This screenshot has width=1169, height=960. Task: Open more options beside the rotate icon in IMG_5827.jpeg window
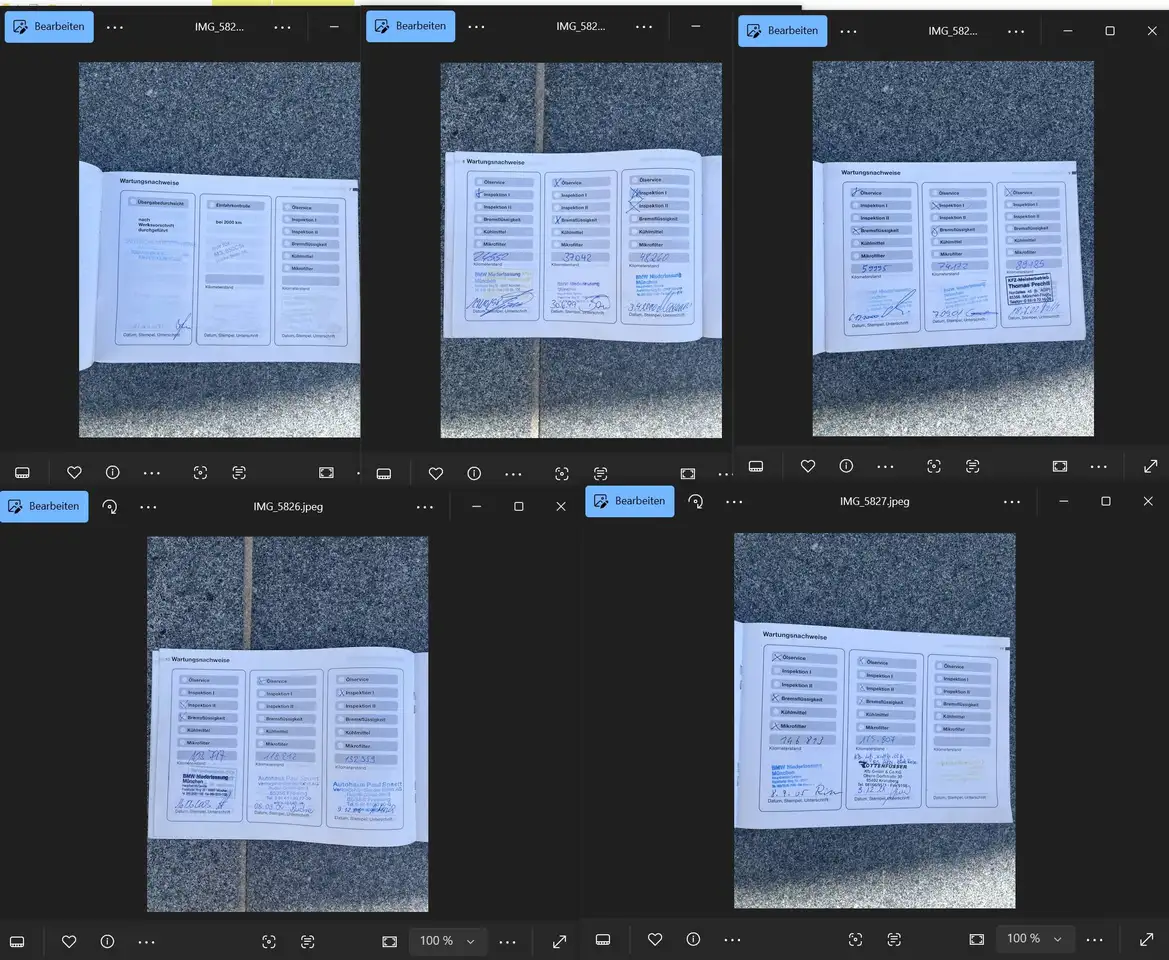[x=734, y=502]
